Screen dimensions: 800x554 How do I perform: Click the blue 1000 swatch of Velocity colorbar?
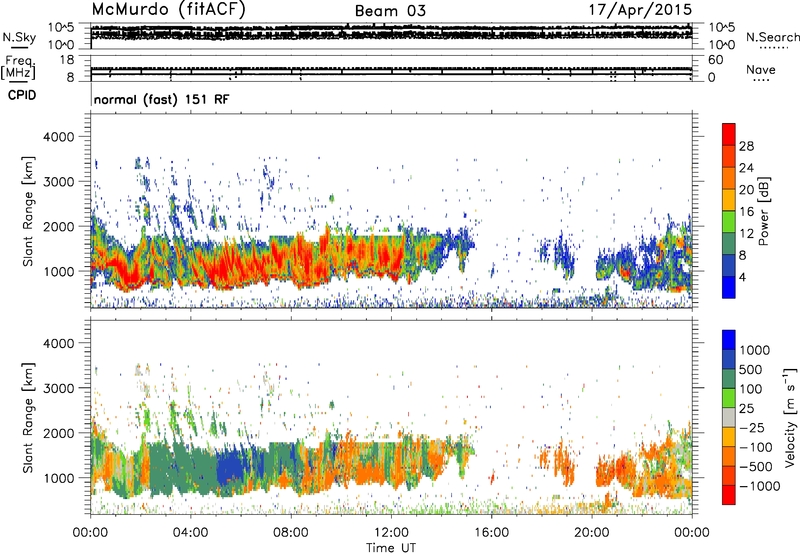click(729, 340)
